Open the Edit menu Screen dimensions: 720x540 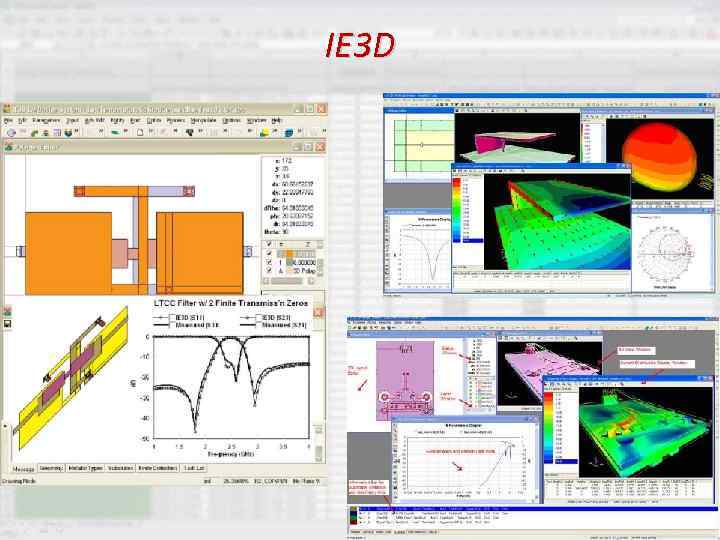(22, 120)
